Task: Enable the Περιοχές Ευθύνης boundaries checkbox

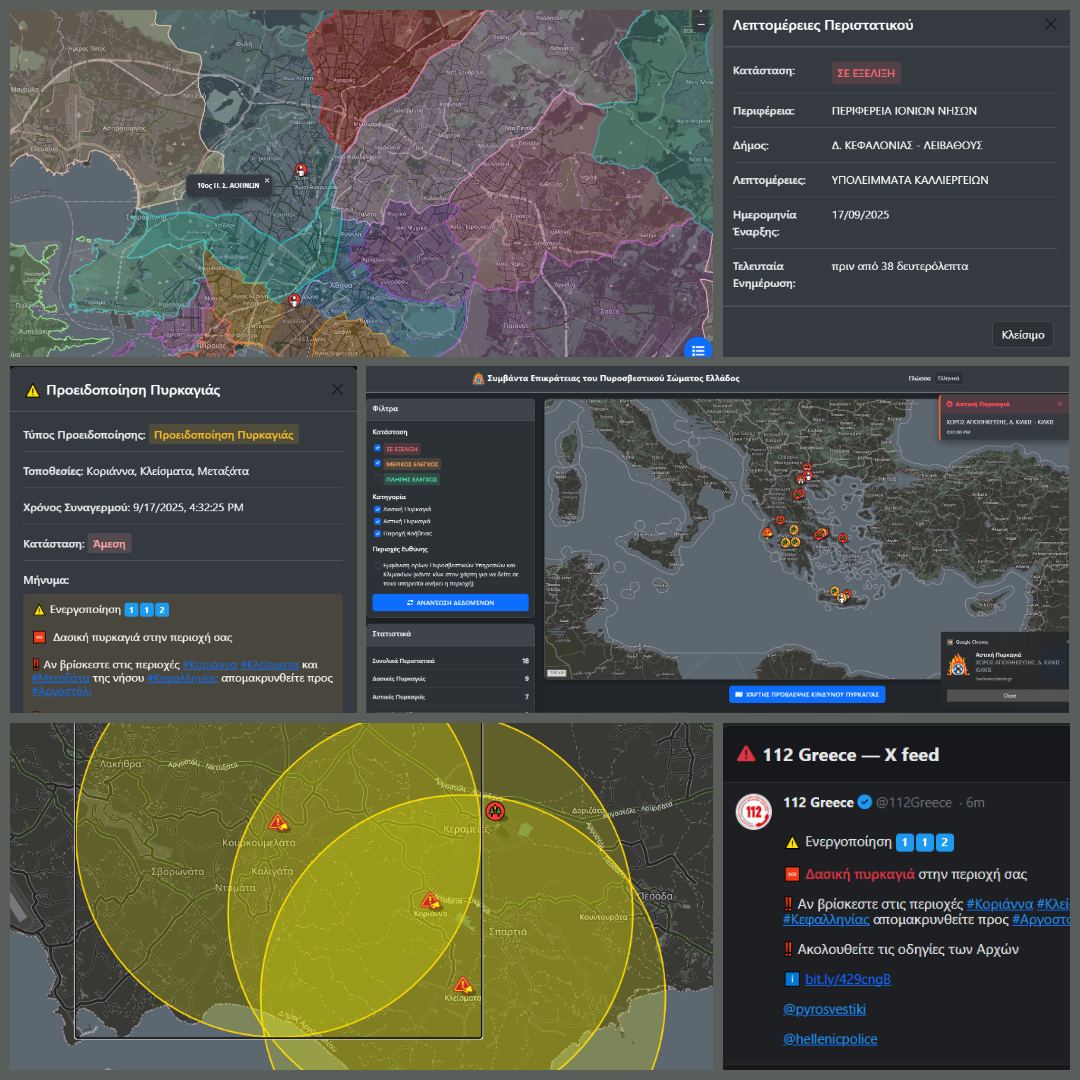Action: click(x=378, y=566)
